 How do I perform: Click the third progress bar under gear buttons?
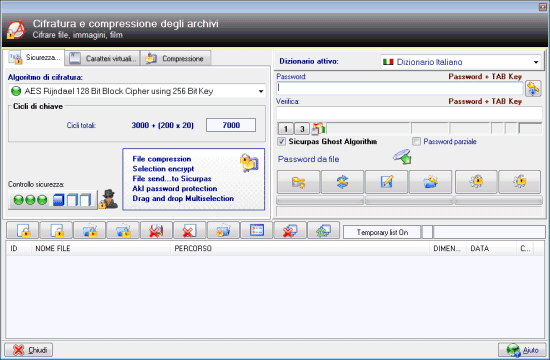[x=498, y=200]
